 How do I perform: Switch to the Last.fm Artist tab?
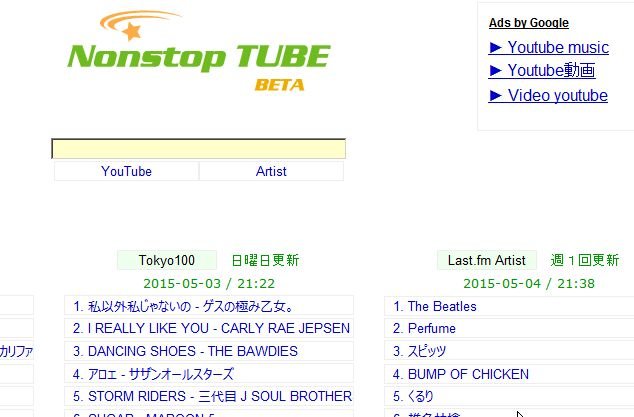coord(487,260)
